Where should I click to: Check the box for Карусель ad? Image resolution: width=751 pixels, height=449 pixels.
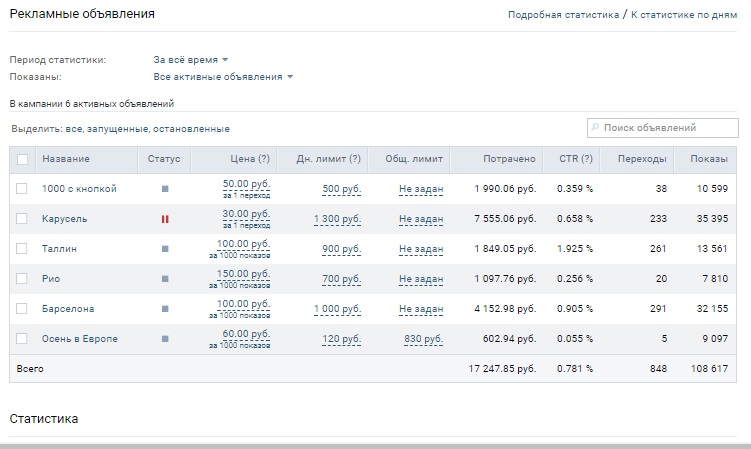tap(23, 218)
